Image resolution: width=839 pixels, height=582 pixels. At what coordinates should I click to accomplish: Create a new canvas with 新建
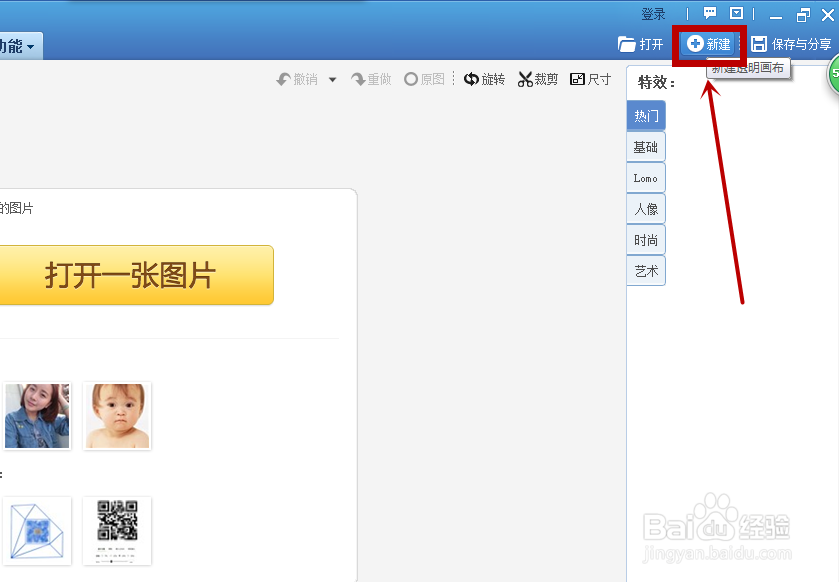(709, 43)
